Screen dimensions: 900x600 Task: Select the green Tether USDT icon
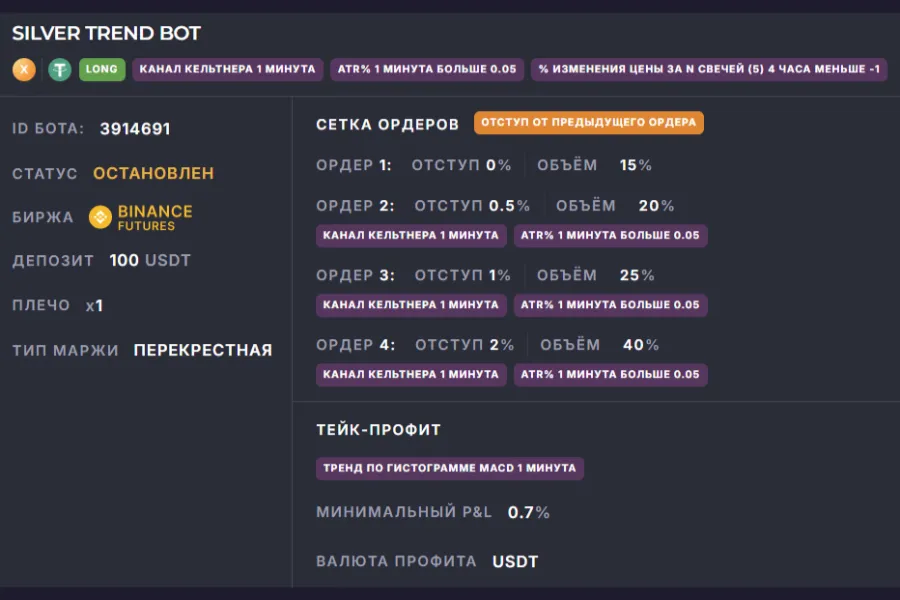click(x=58, y=70)
